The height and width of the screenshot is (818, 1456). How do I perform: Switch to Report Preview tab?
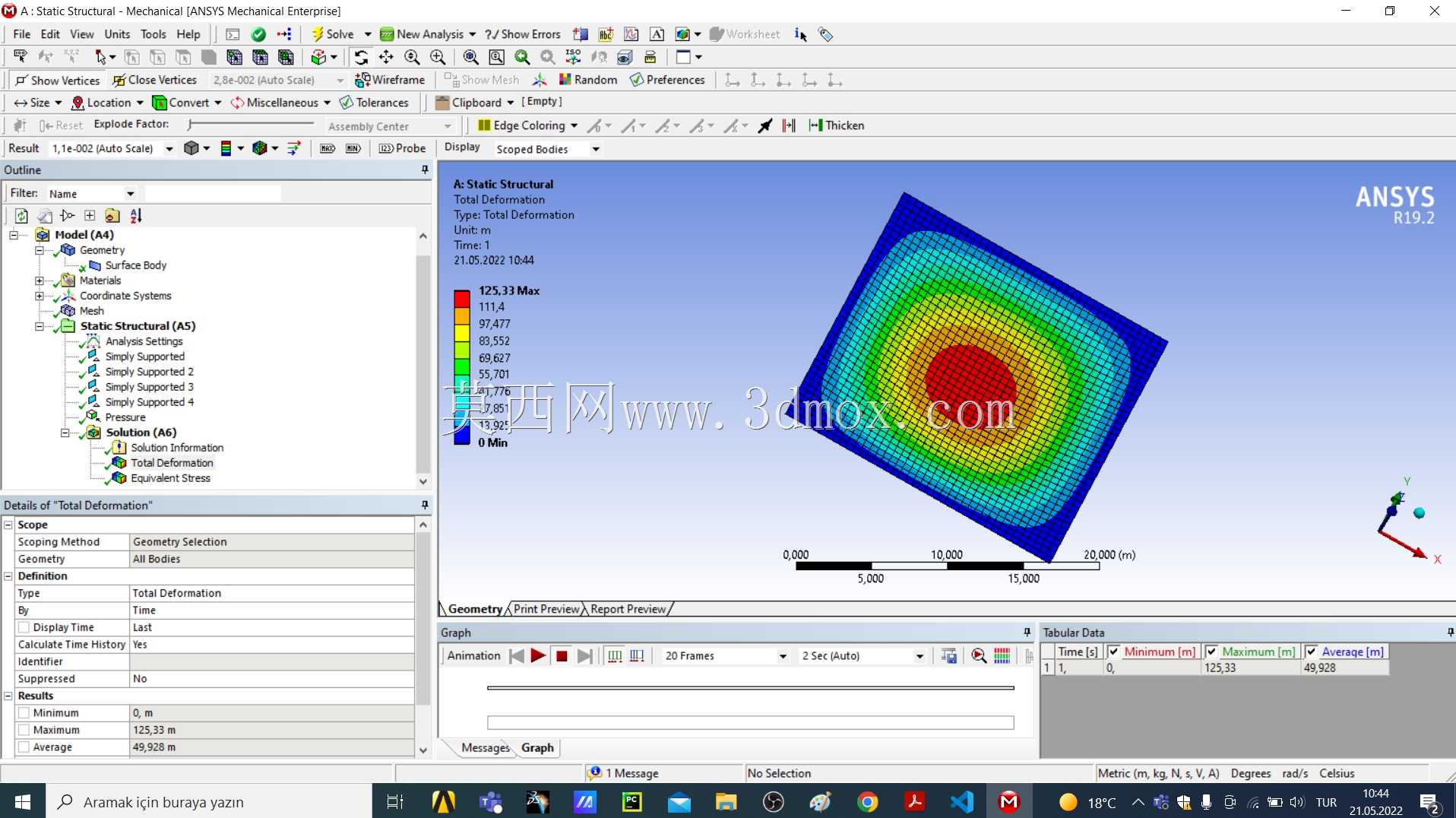(628, 609)
